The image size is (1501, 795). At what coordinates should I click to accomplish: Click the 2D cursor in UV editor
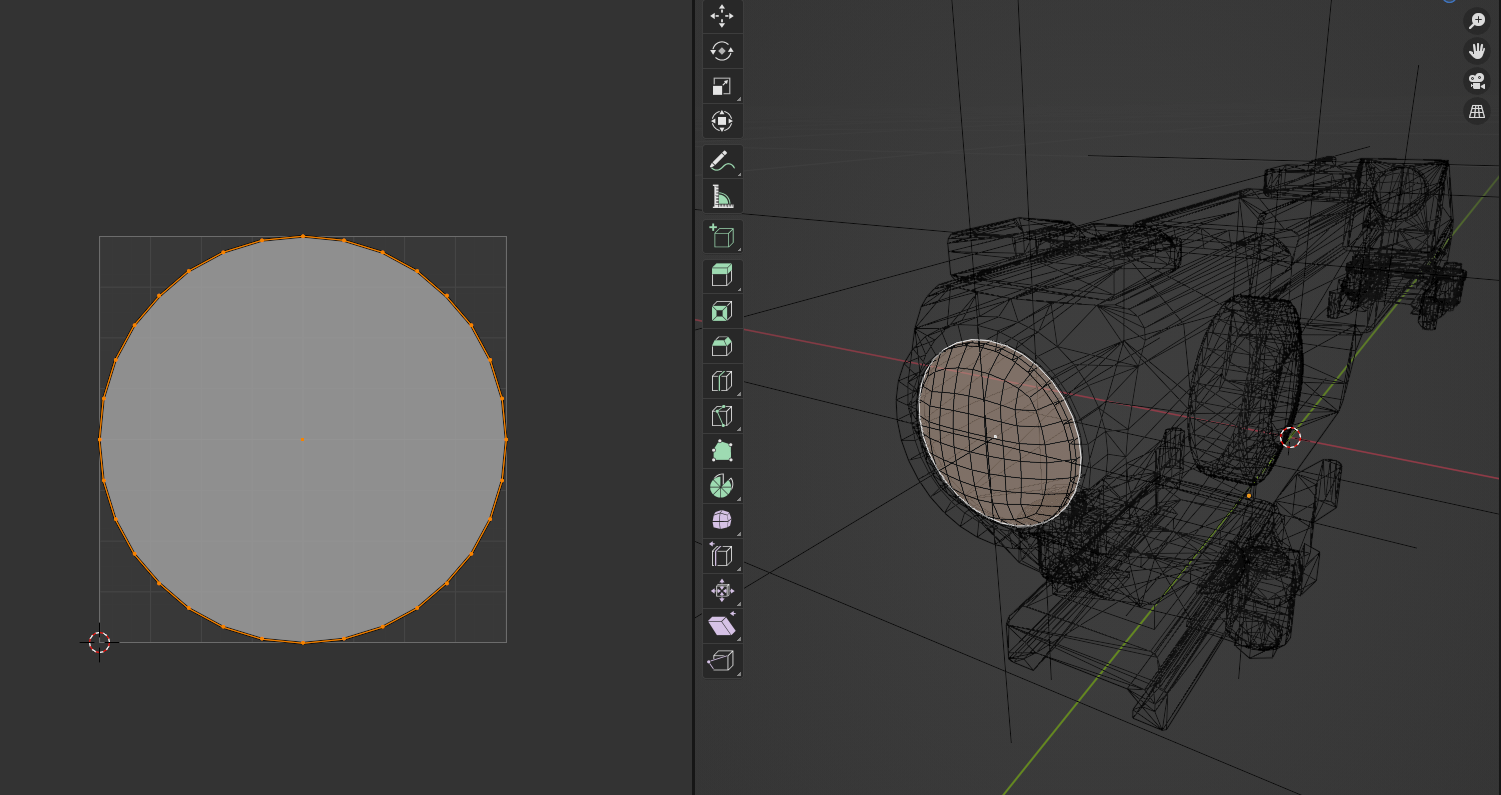(x=99, y=642)
